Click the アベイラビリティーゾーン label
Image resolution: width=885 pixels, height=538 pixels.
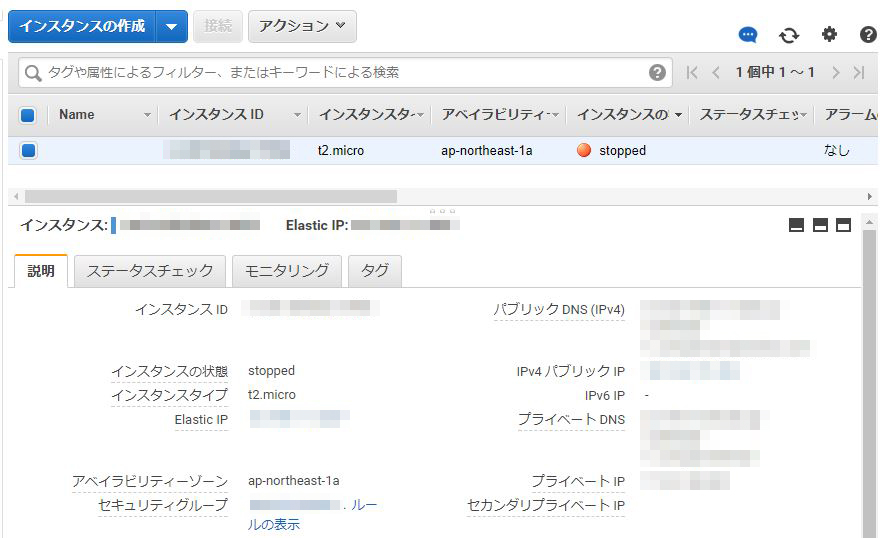coord(150,481)
